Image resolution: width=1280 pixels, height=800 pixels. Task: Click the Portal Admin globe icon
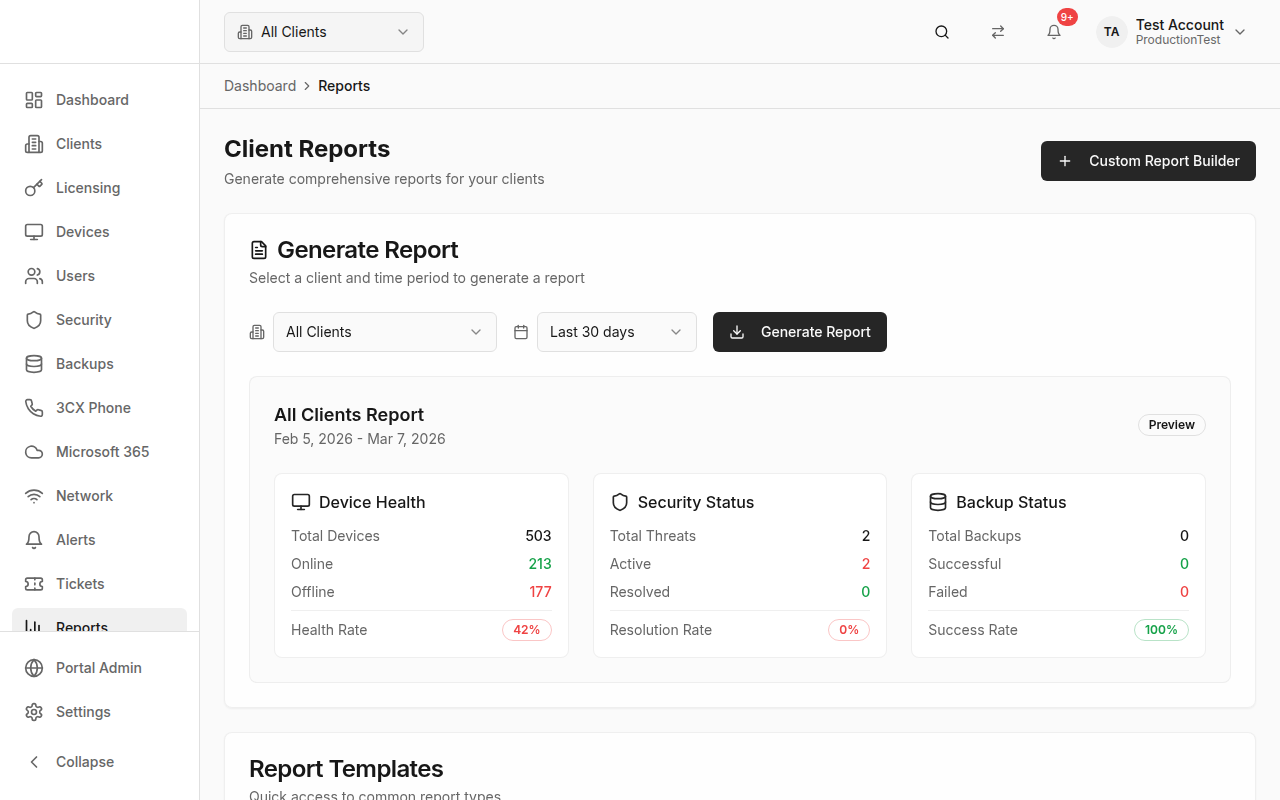34,668
